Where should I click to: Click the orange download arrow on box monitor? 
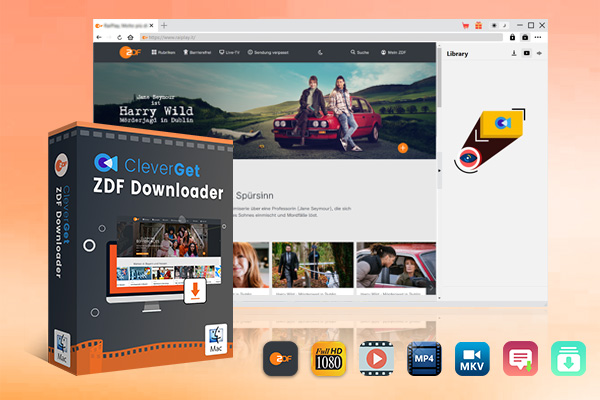coord(195,291)
